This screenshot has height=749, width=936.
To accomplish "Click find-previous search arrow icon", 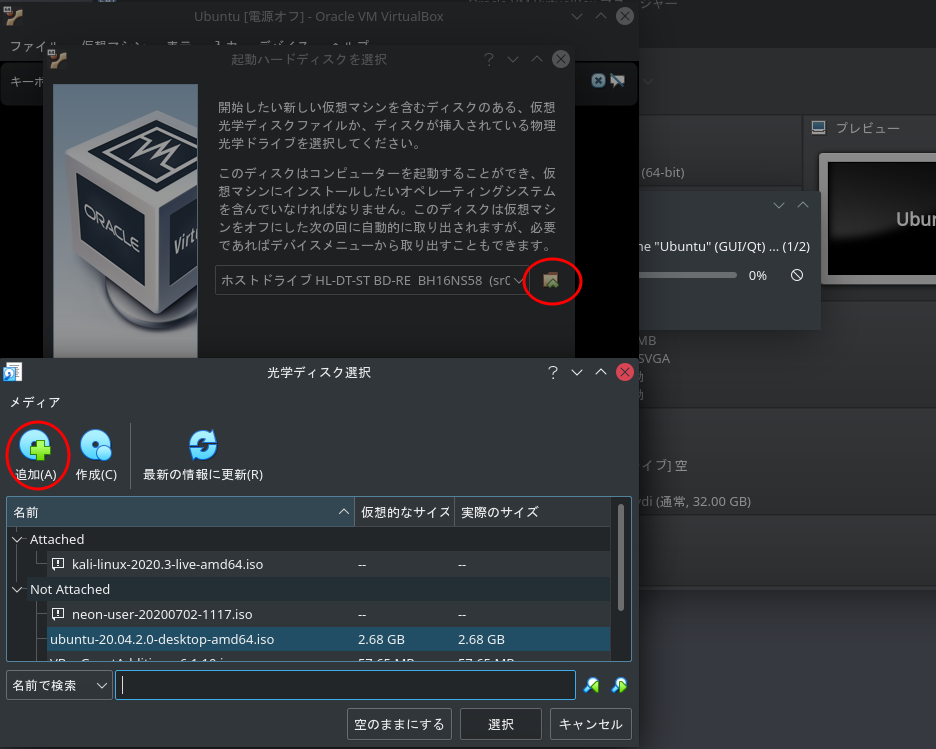I will coord(592,685).
